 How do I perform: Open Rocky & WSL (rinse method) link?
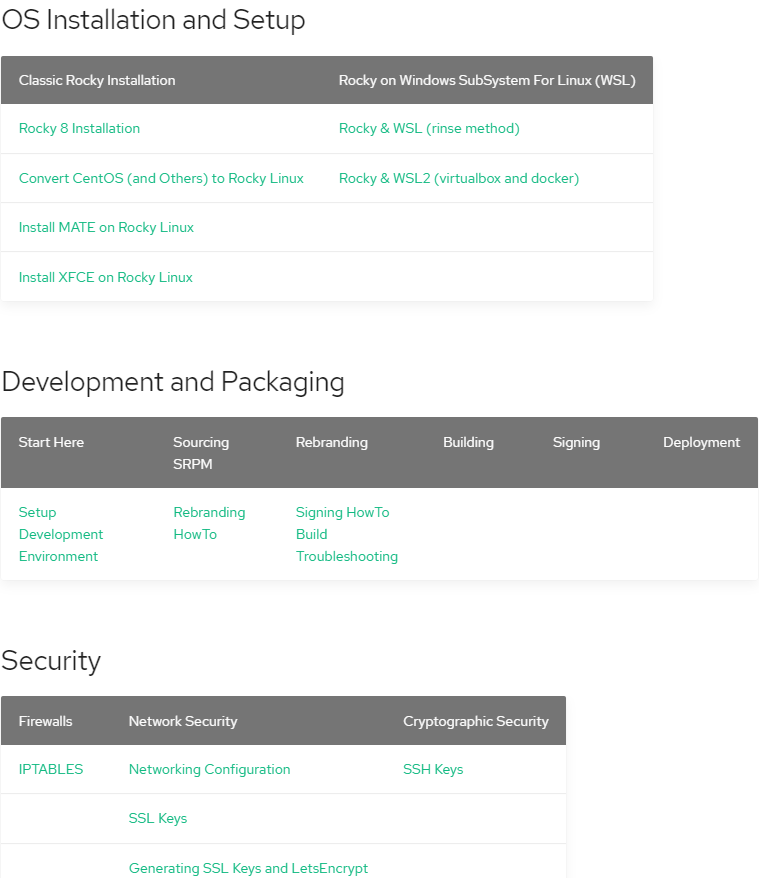tap(429, 128)
